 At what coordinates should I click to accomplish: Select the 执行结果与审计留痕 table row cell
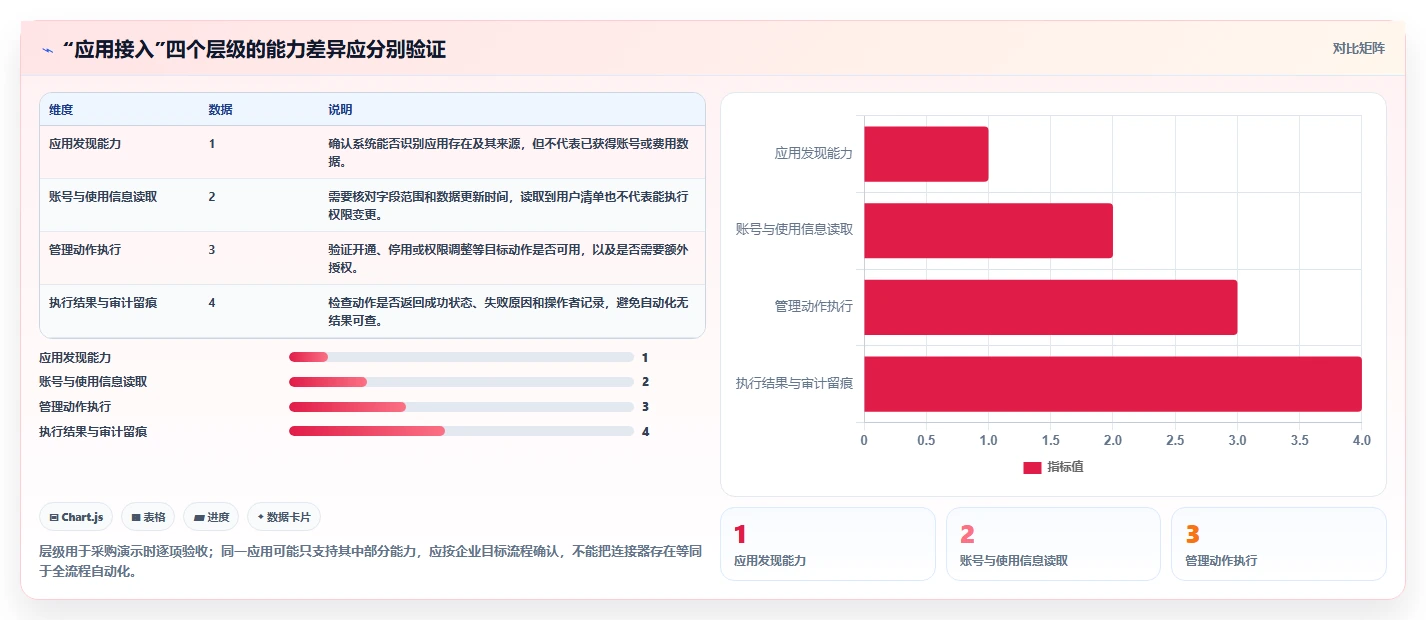103,302
